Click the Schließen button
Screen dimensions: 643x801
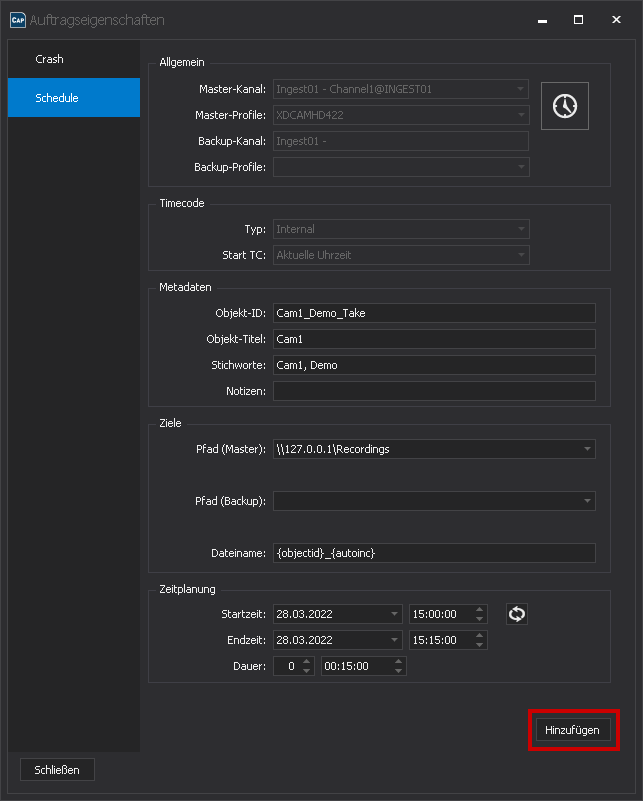click(x=57, y=770)
